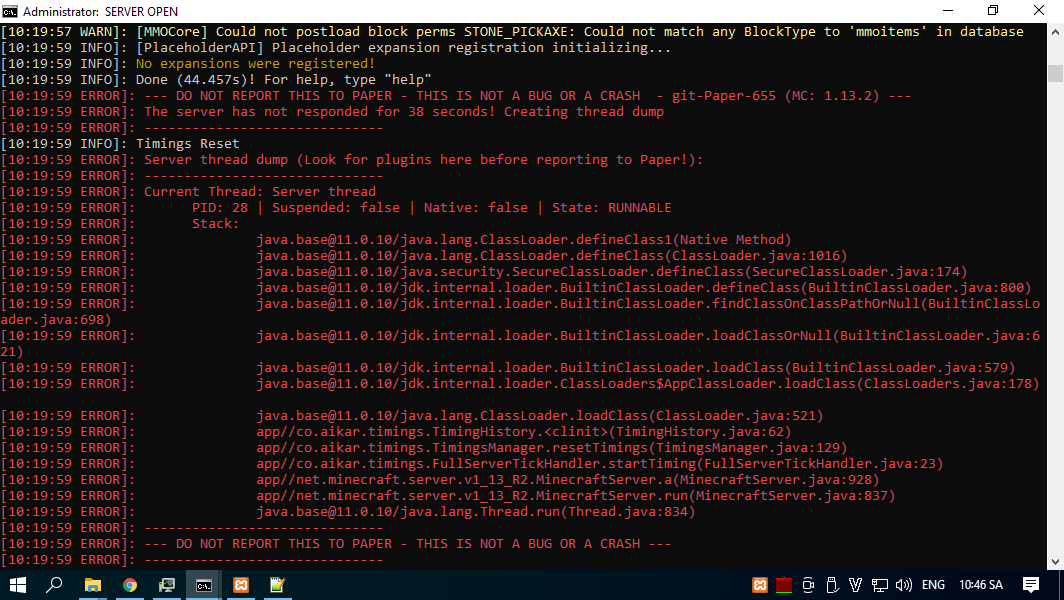Open the Action Center notifications icon
The height and width of the screenshot is (600, 1064).
coord(1031,585)
